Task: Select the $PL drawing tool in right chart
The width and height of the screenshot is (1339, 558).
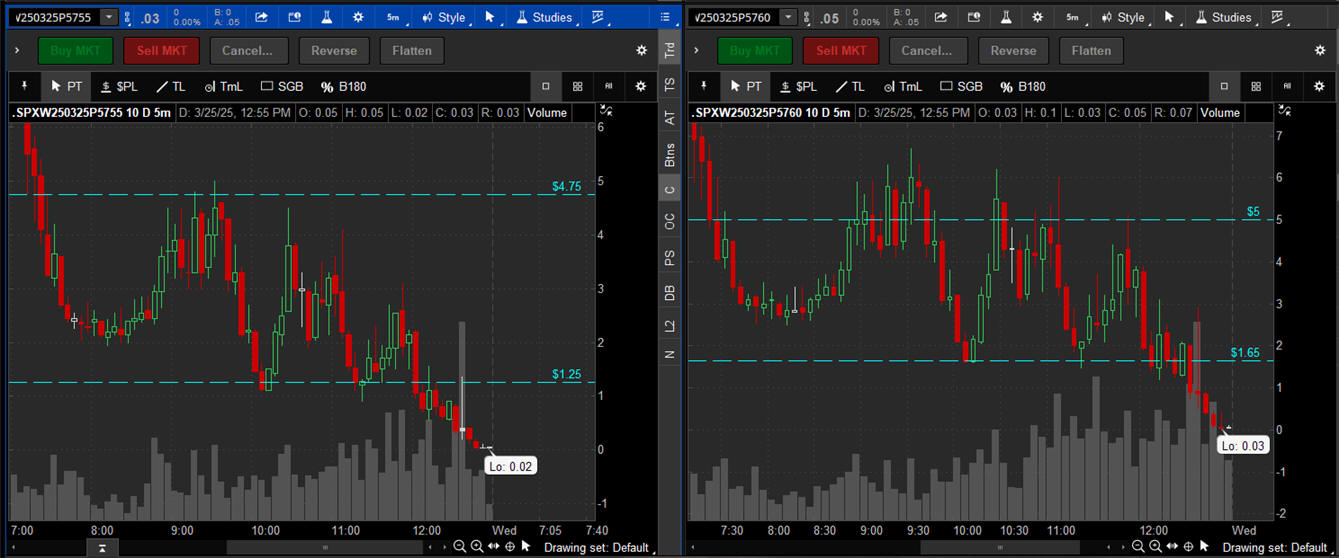Action: coord(798,87)
